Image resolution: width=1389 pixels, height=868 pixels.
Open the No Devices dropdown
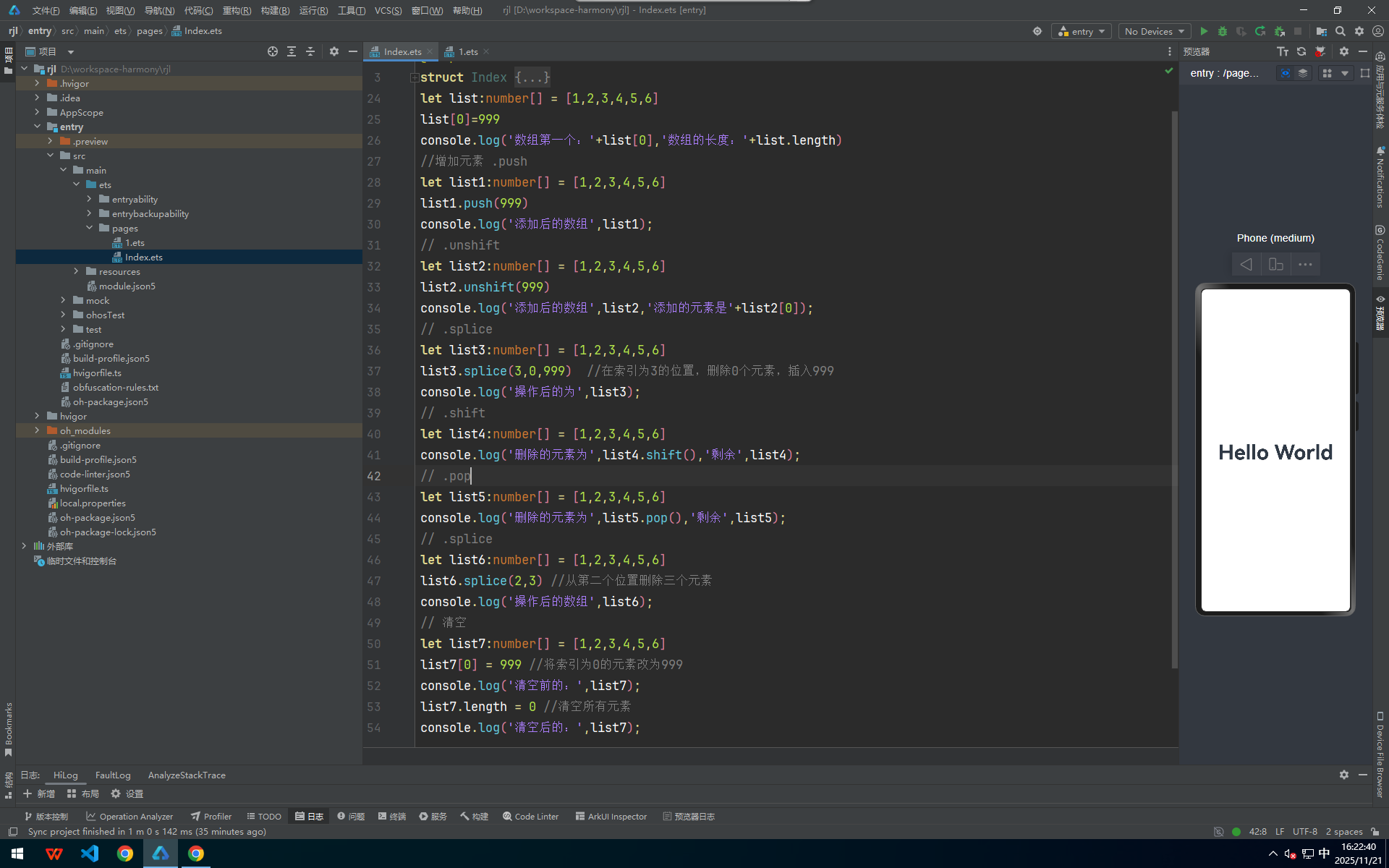[1155, 31]
